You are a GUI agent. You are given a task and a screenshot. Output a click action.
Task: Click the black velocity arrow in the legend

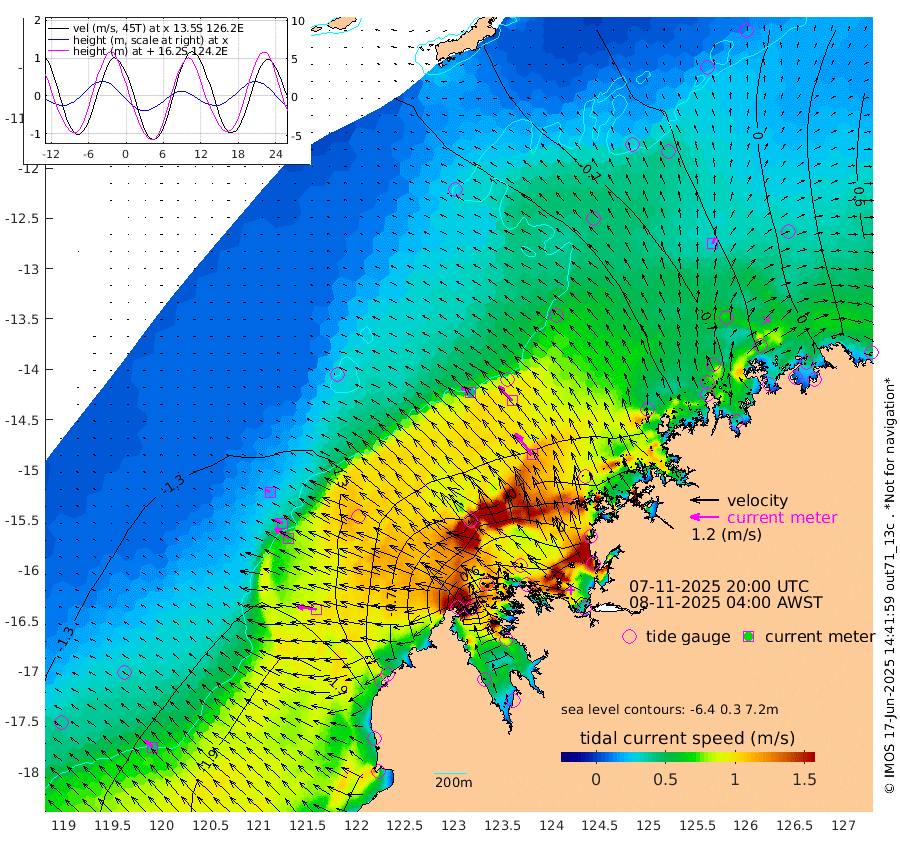tap(704, 500)
